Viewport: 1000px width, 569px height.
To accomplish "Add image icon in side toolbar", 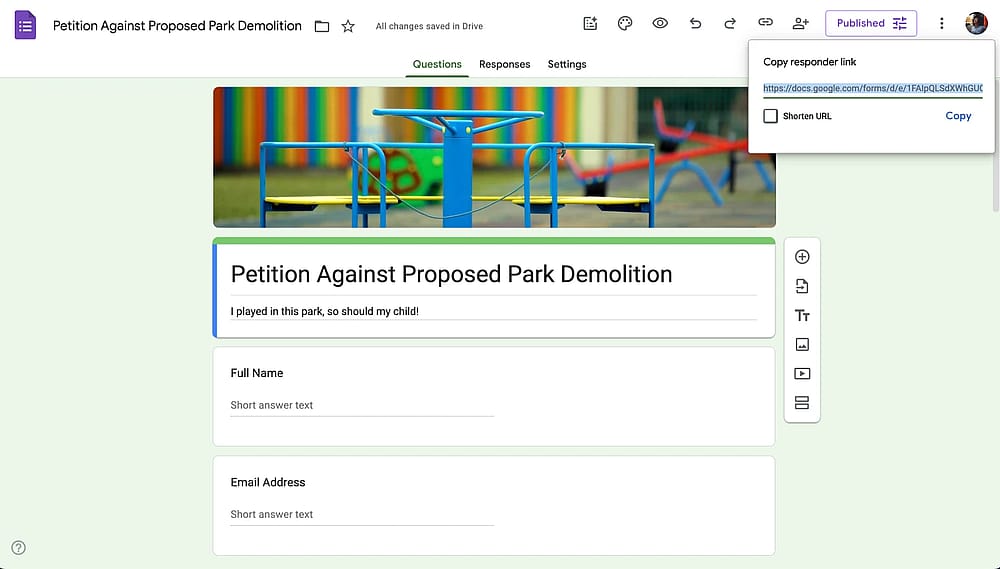I will click(802, 344).
